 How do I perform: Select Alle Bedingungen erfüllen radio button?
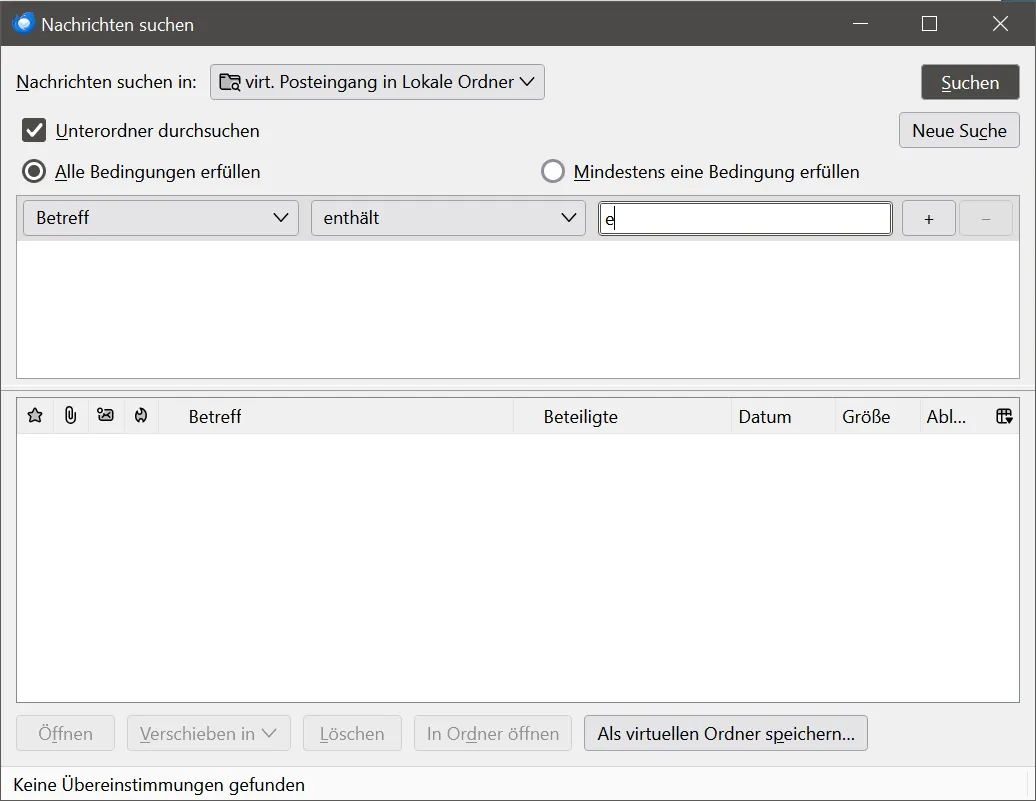tap(34, 171)
